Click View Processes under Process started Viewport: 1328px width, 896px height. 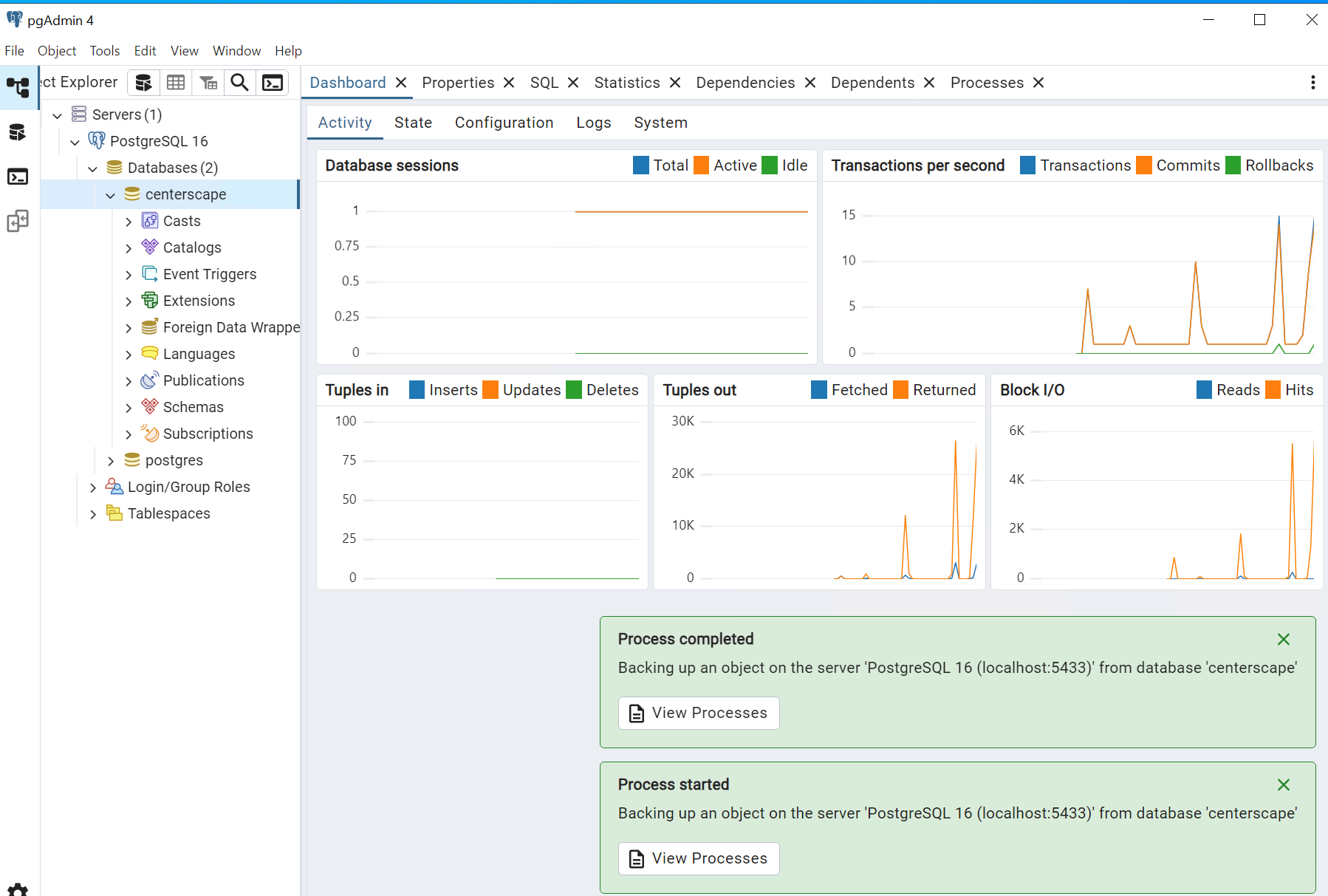pyautogui.click(x=699, y=858)
